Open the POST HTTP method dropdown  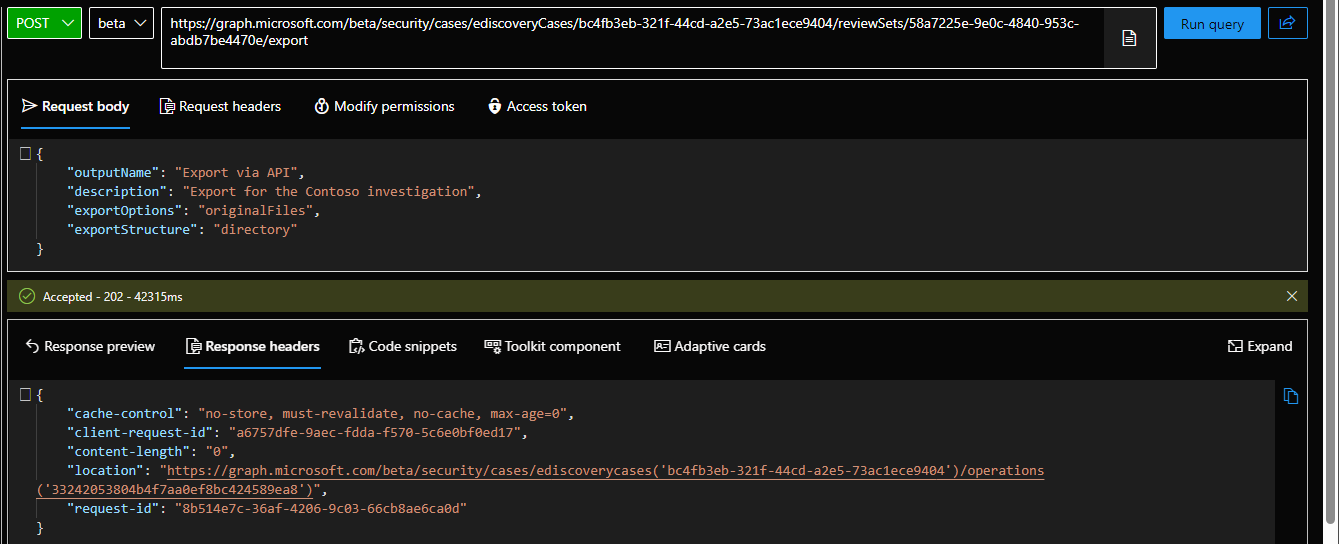click(44, 23)
